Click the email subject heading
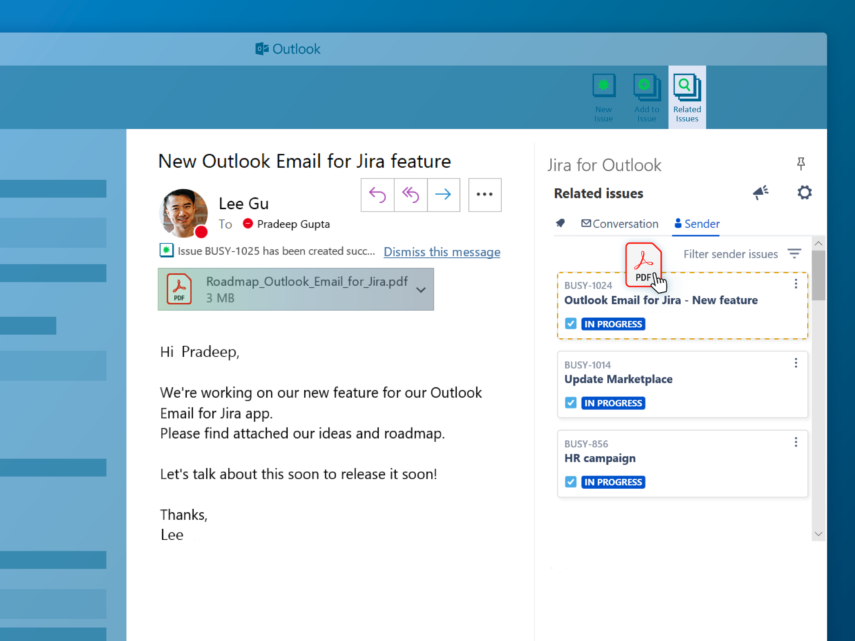 [x=304, y=161]
